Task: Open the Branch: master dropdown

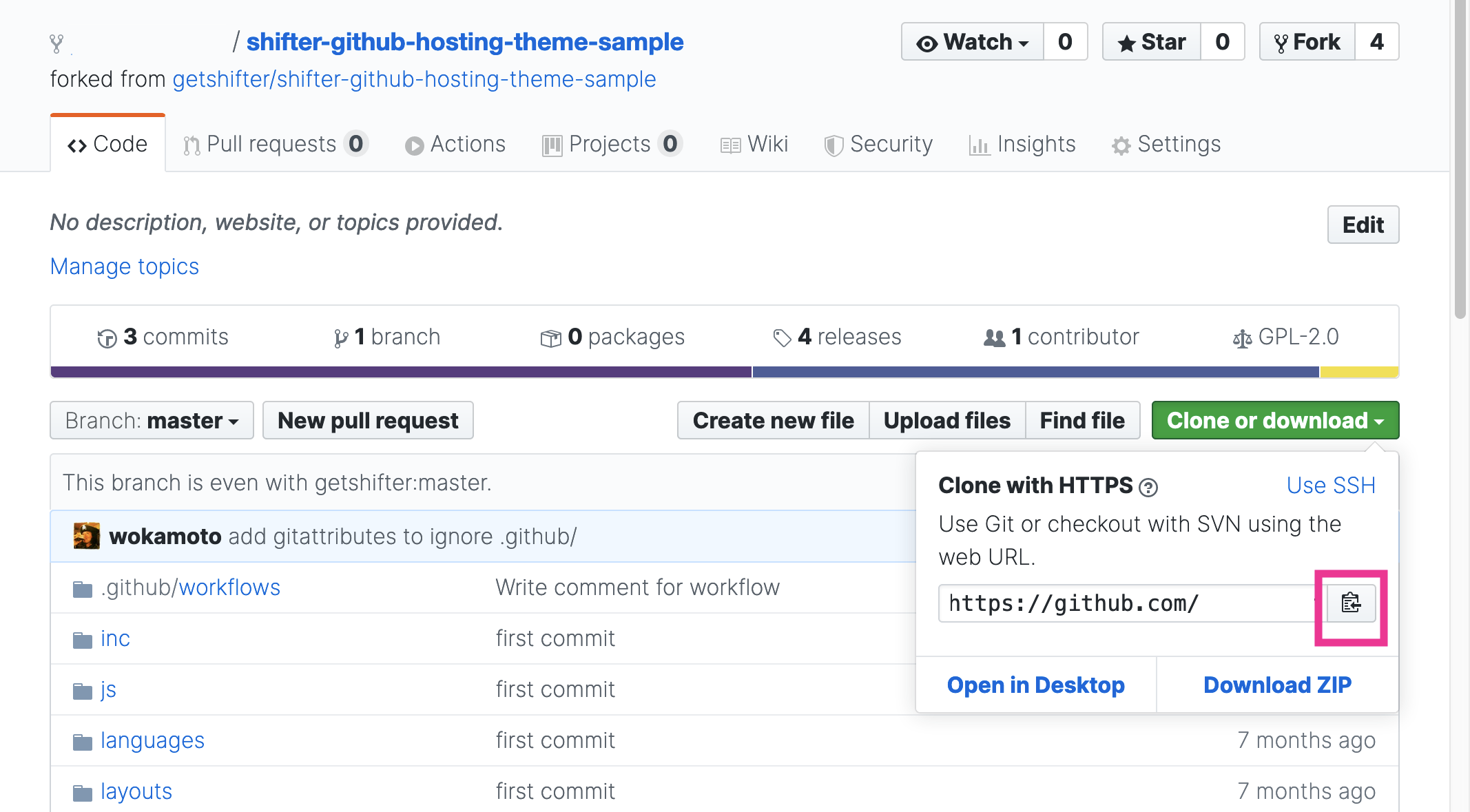Action: [152, 420]
